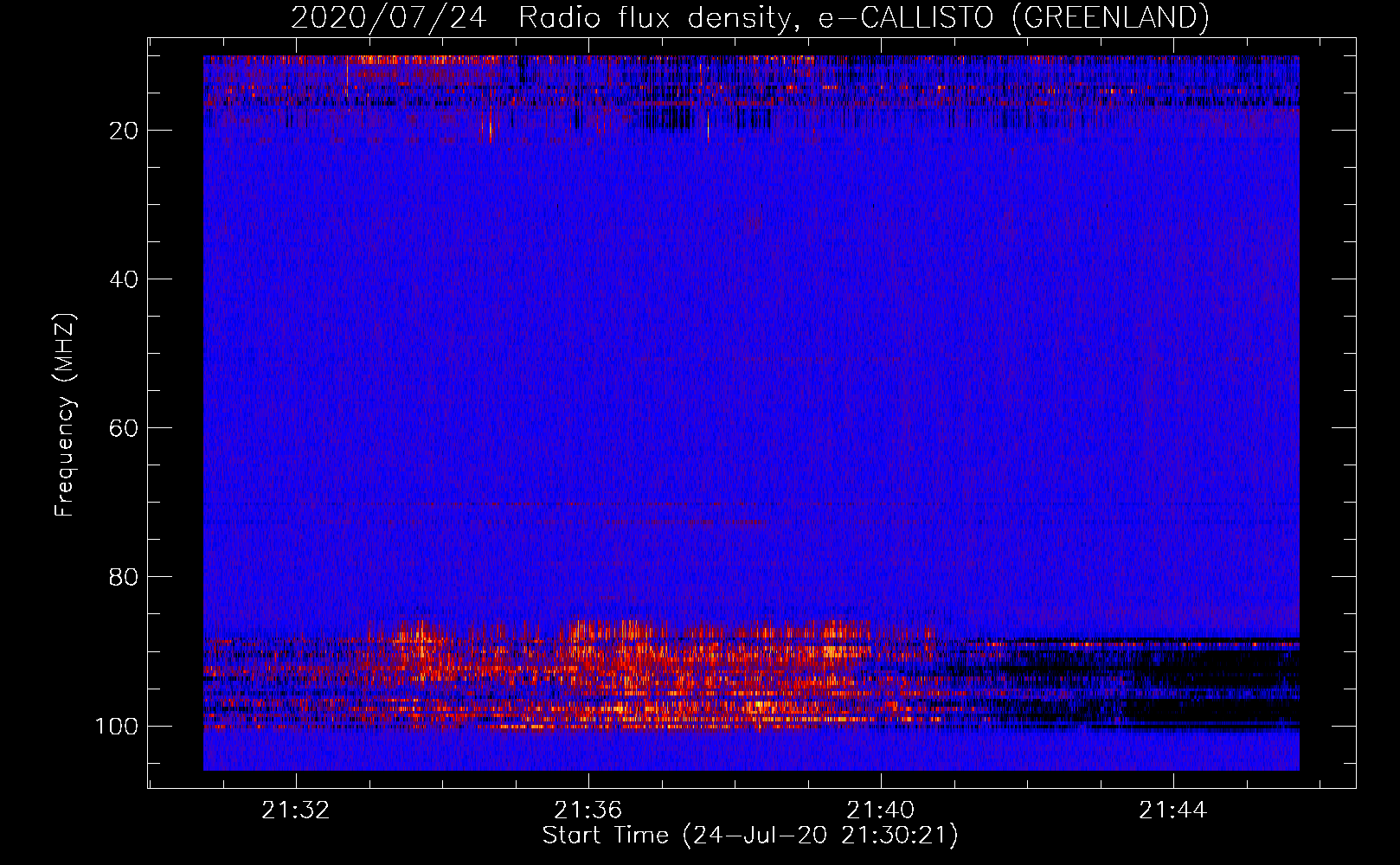Click the "Frequency (MHZ)" y-axis label
Viewport: 1400px width, 865px height.
pos(65,414)
